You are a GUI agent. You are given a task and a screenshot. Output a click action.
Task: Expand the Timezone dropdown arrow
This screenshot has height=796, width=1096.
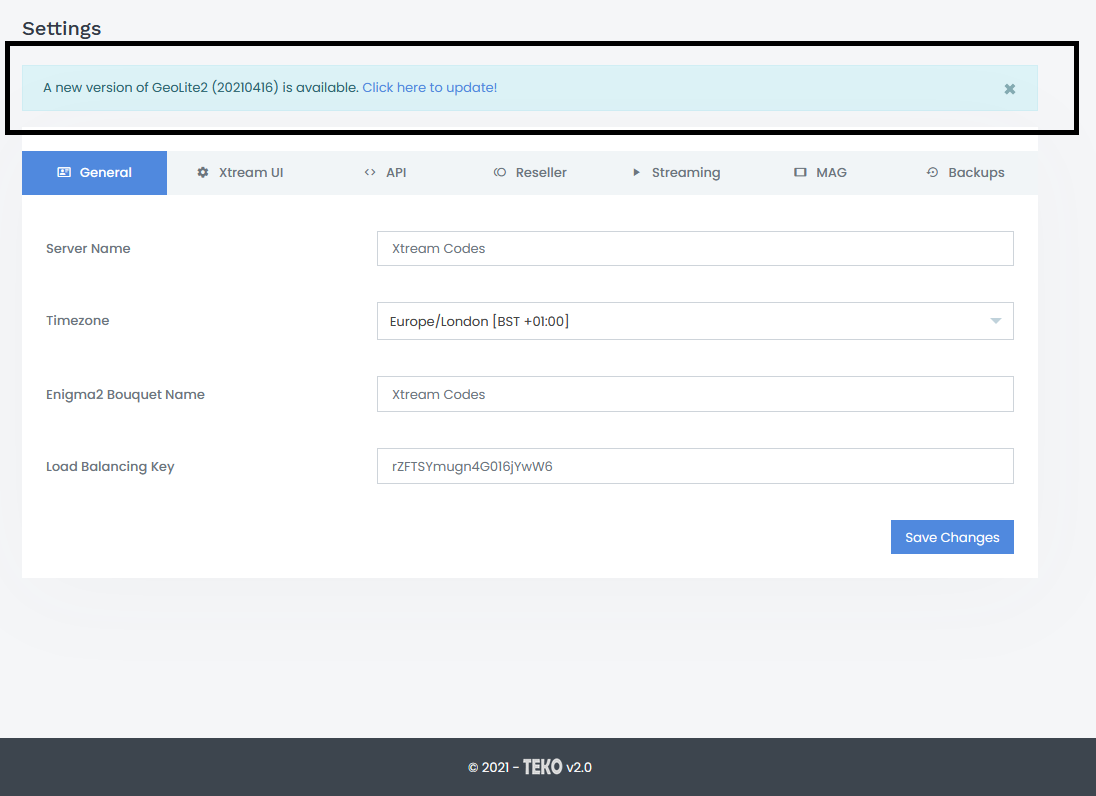(995, 321)
